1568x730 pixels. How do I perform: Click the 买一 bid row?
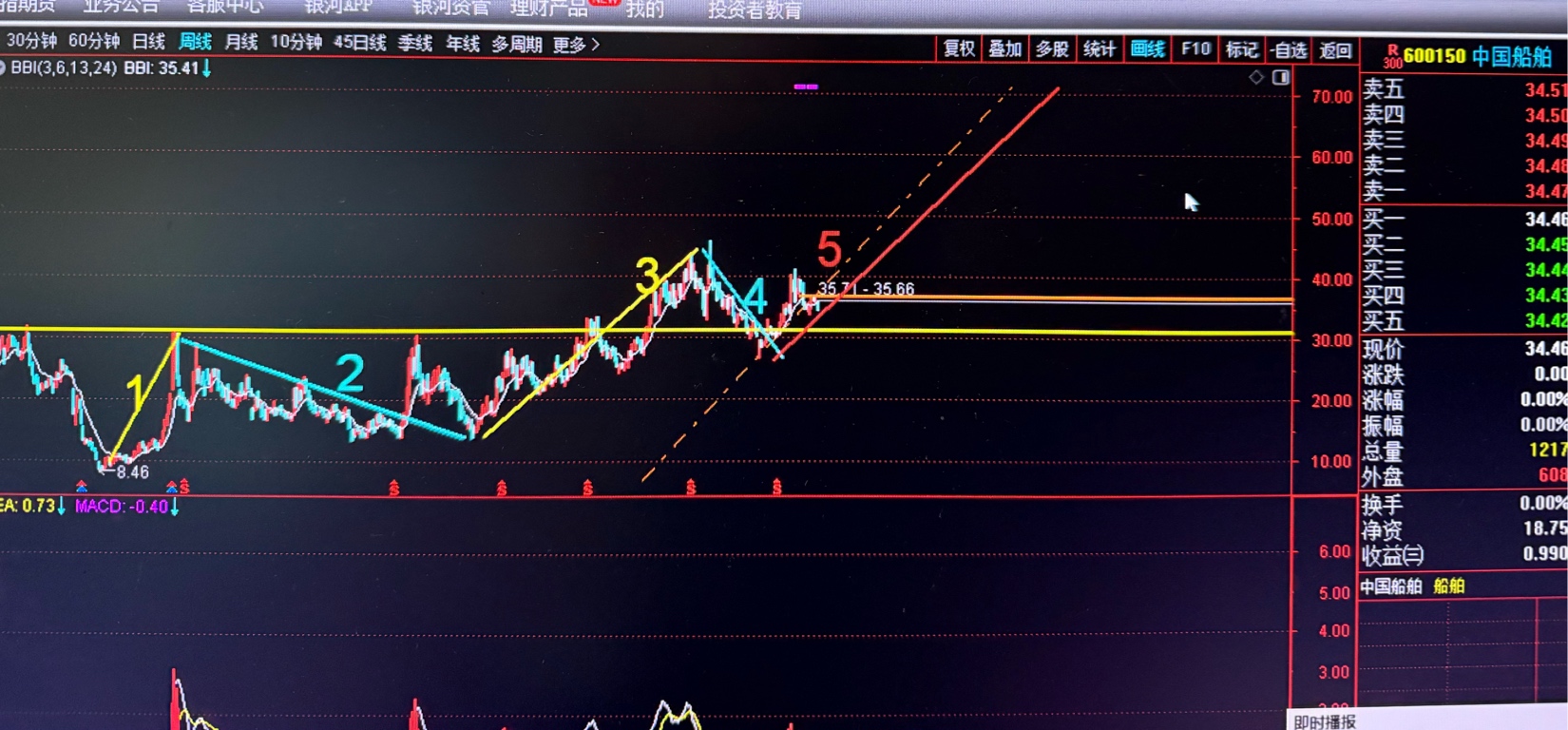pos(1463,220)
